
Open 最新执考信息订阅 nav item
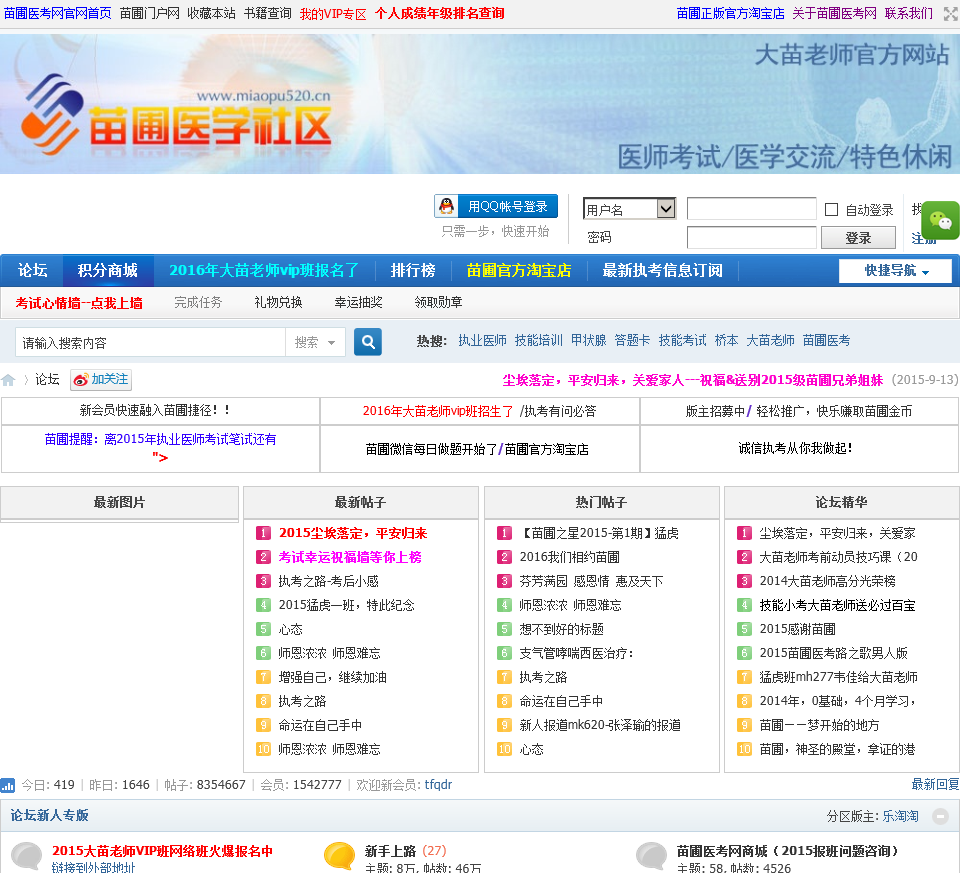click(x=662, y=271)
